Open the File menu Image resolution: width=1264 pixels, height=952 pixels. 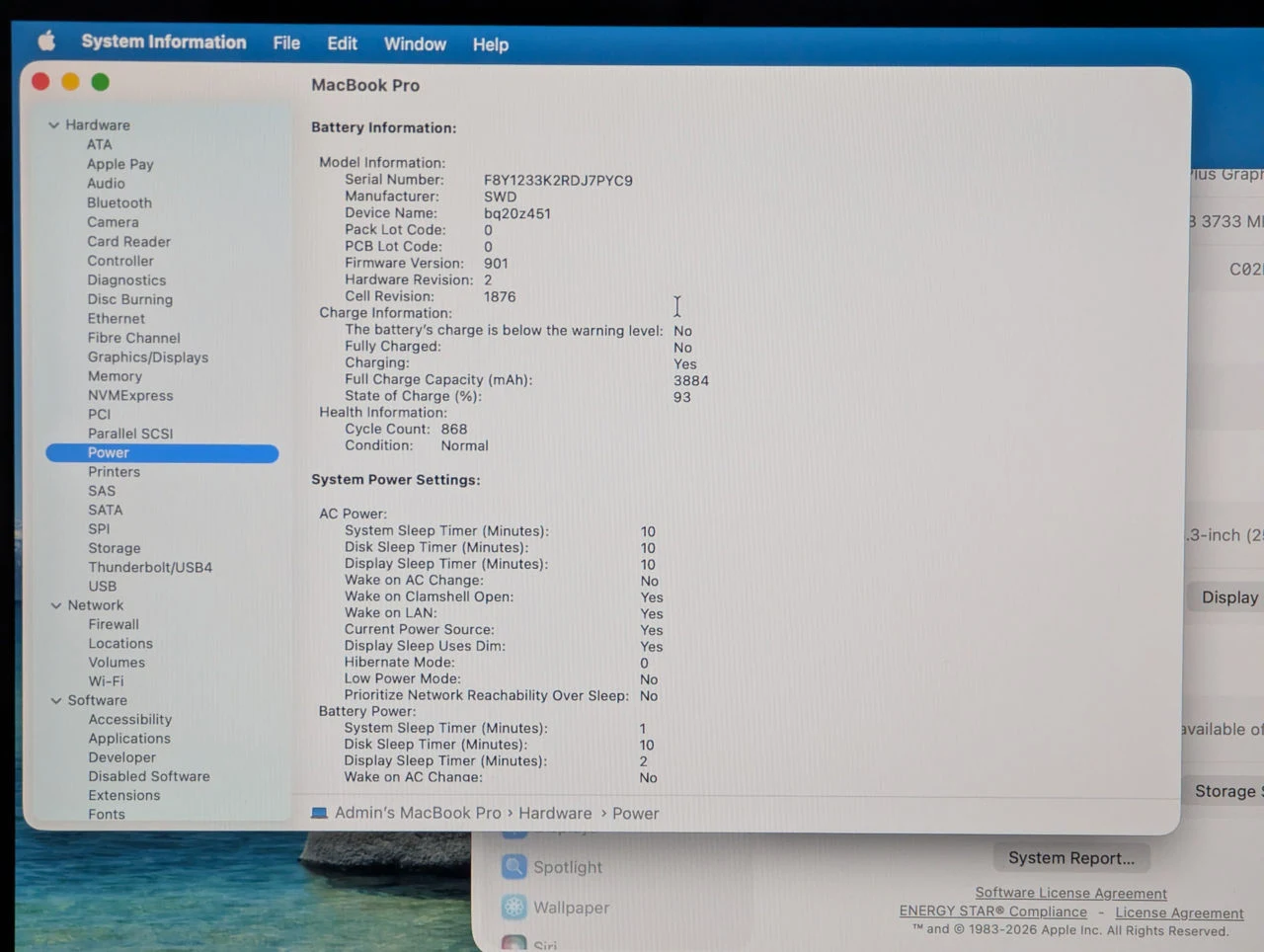click(x=286, y=42)
